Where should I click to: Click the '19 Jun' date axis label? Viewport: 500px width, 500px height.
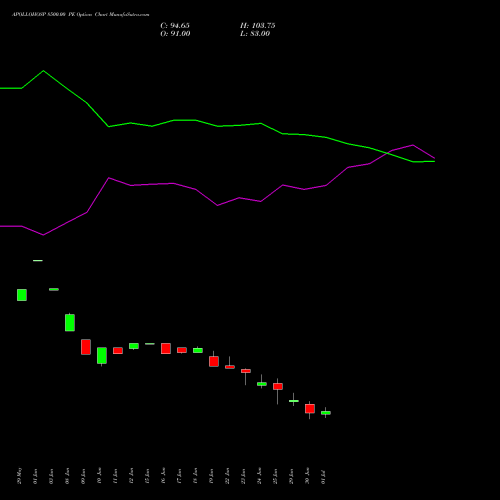point(211,476)
